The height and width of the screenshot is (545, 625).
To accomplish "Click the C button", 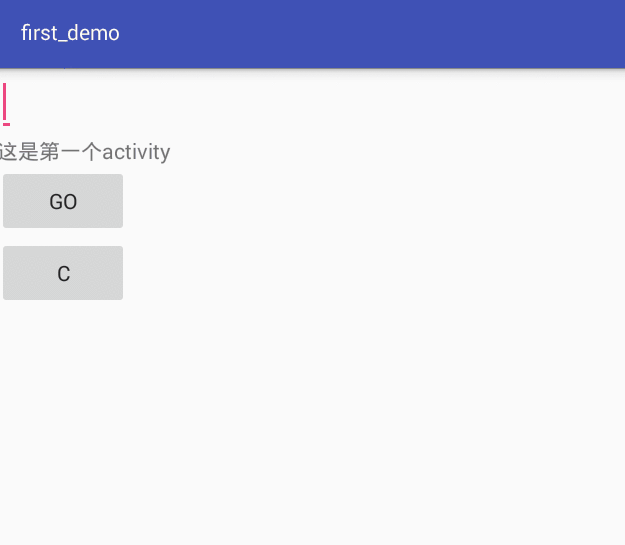I will [63, 273].
